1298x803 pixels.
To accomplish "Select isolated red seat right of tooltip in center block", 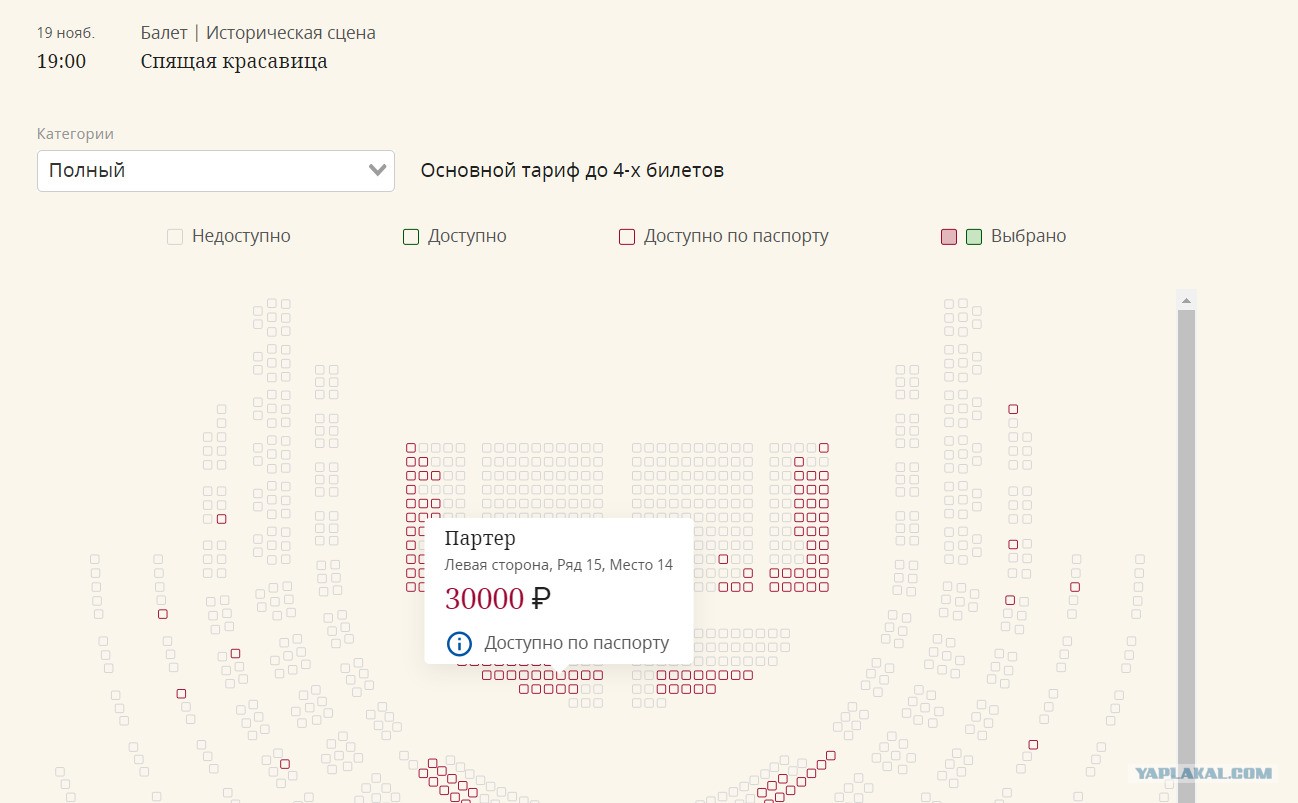I will pos(723,559).
